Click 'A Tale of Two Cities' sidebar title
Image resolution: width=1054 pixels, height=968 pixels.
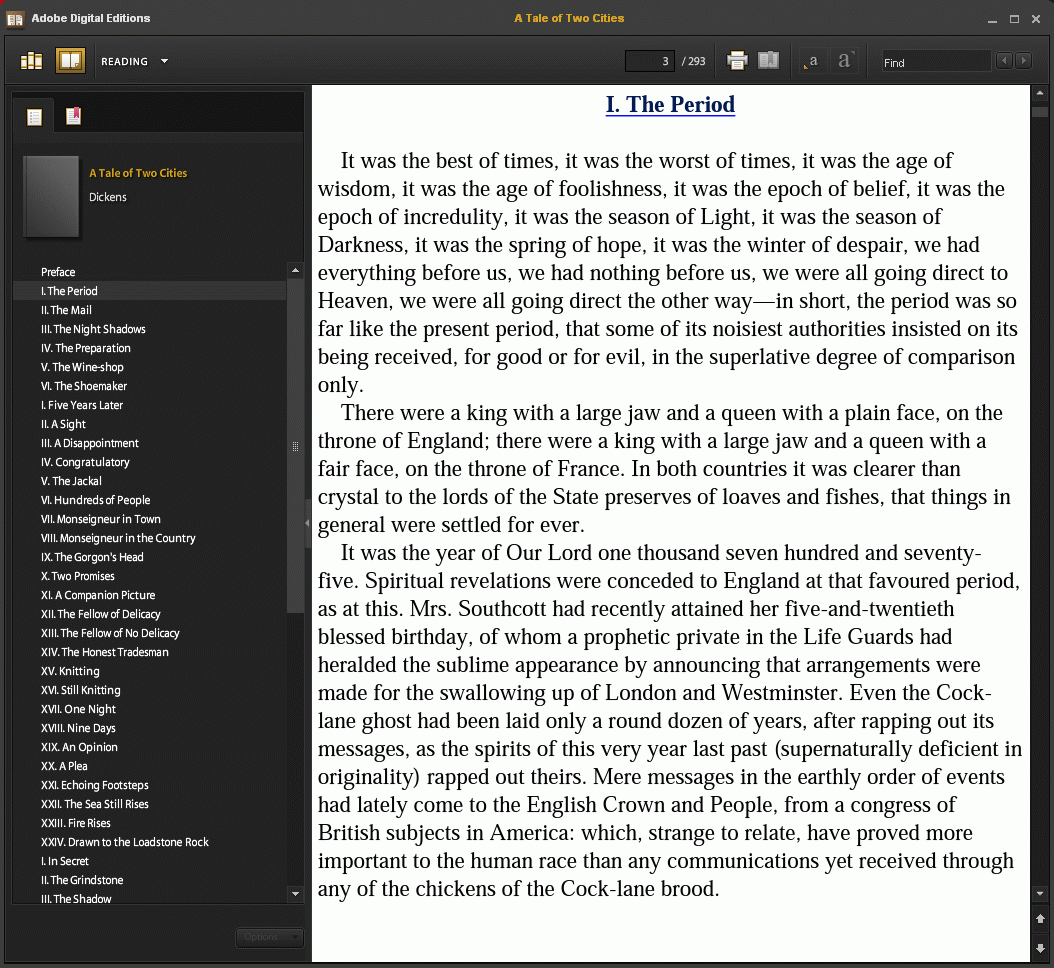[x=138, y=173]
